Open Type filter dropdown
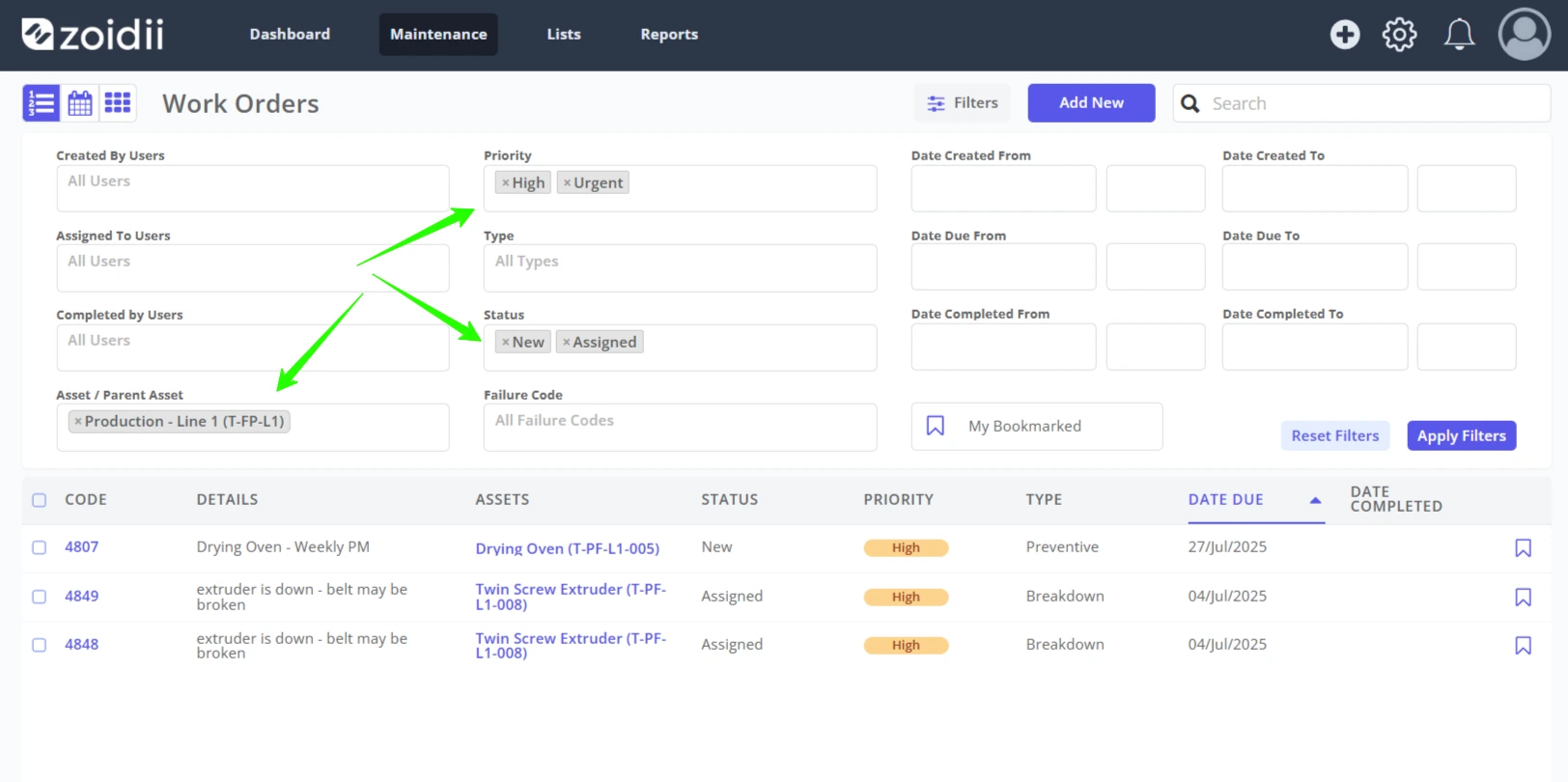Image resolution: width=1568 pixels, height=782 pixels. pyautogui.click(x=680, y=268)
